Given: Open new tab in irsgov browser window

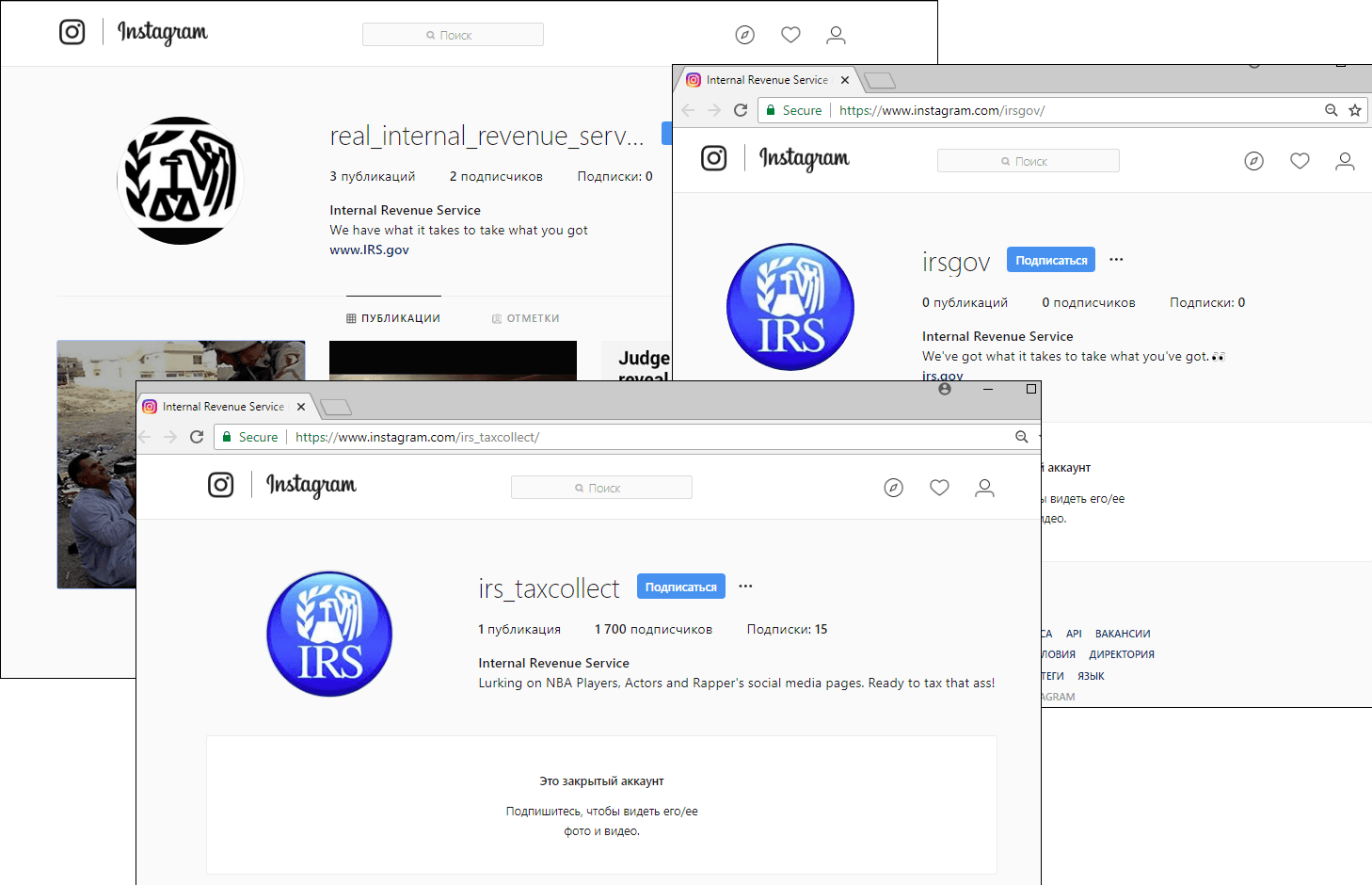Looking at the screenshot, I should [x=880, y=81].
